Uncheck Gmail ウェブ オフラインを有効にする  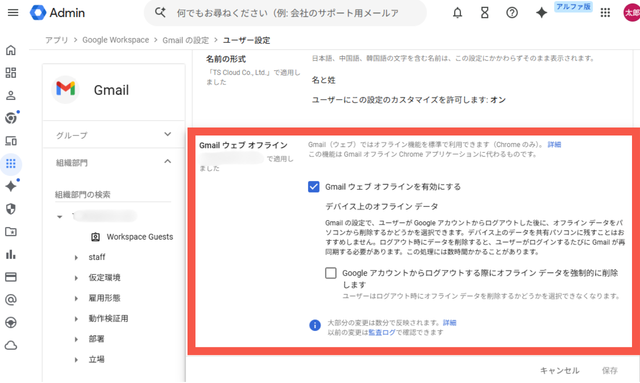click(313, 187)
